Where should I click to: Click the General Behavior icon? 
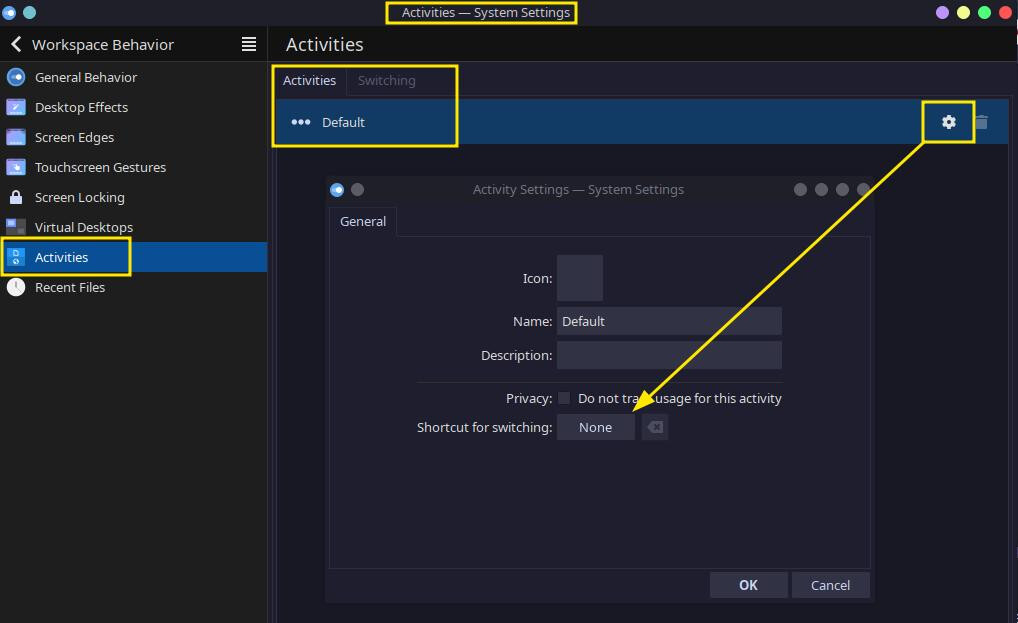[16, 77]
